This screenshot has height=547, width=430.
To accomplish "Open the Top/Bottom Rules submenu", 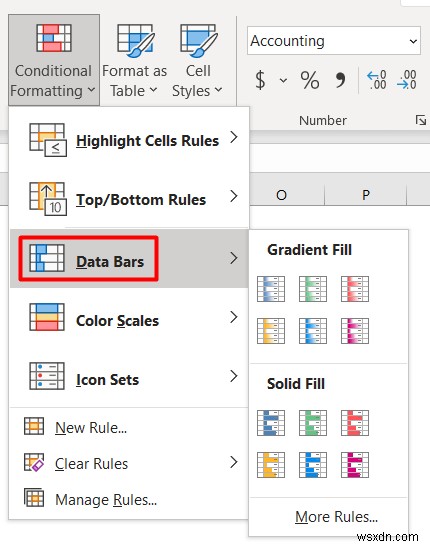I will pyautogui.click(x=129, y=199).
